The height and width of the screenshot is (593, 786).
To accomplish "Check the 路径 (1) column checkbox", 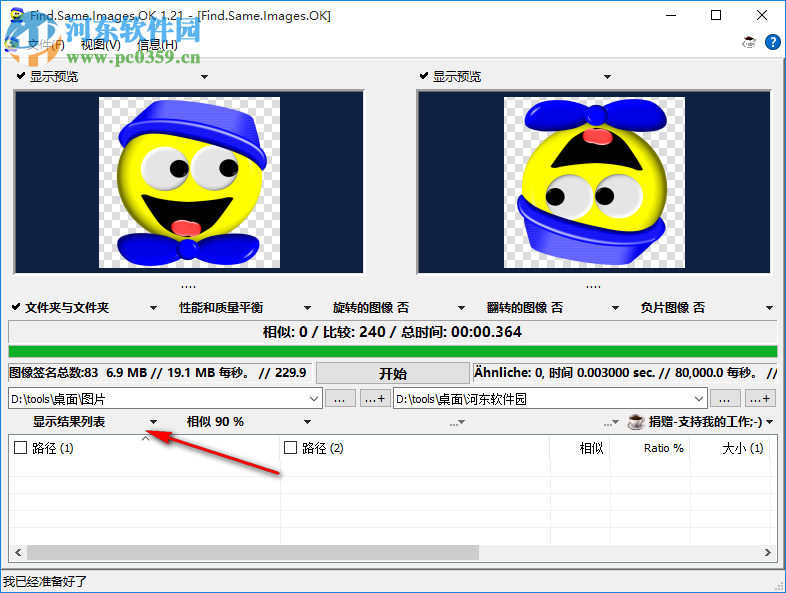I will pyautogui.click(x=21, y=447).
